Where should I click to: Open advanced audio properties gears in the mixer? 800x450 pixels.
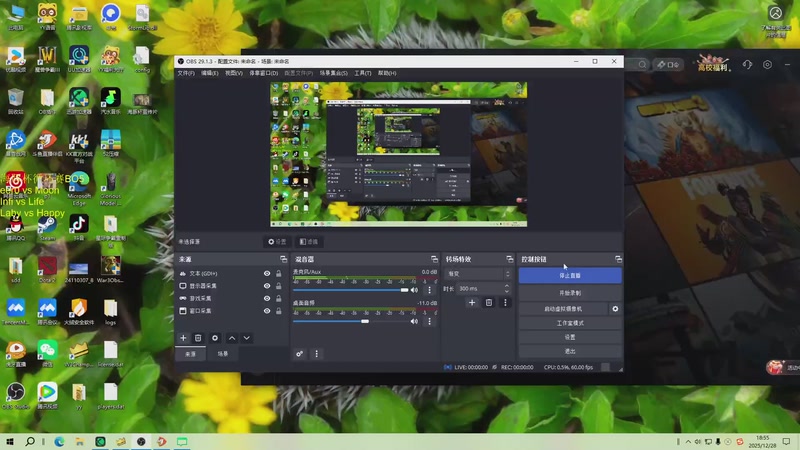pos(299,353)
